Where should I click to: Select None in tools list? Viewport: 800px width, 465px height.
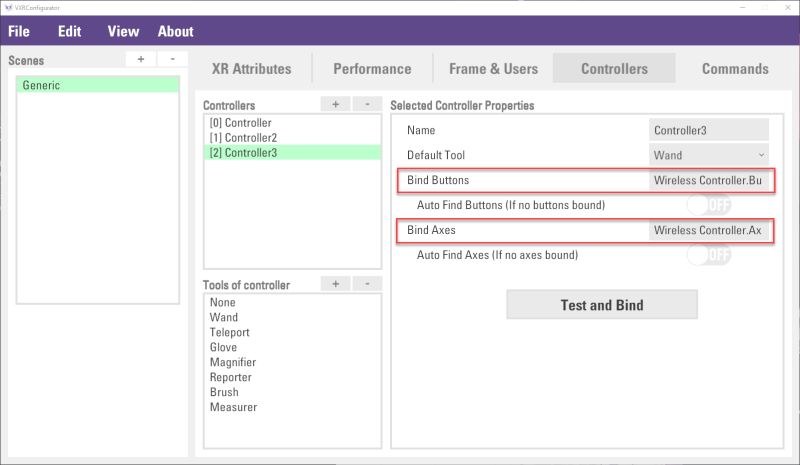point(292,302)
